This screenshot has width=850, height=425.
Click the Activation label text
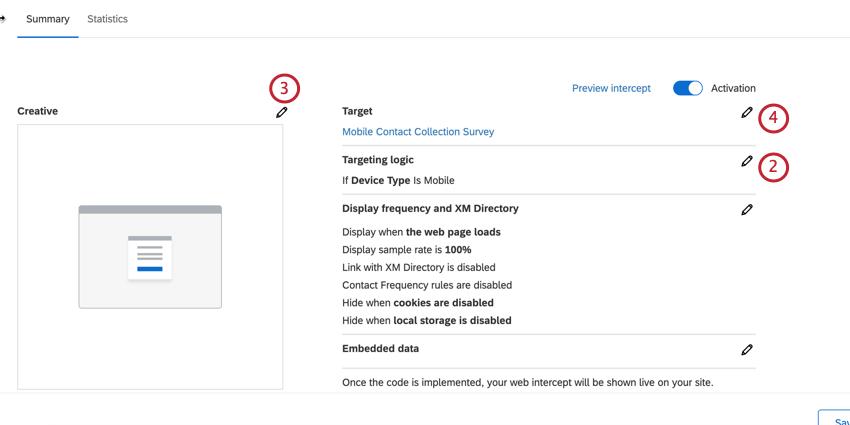click(733, 88)
